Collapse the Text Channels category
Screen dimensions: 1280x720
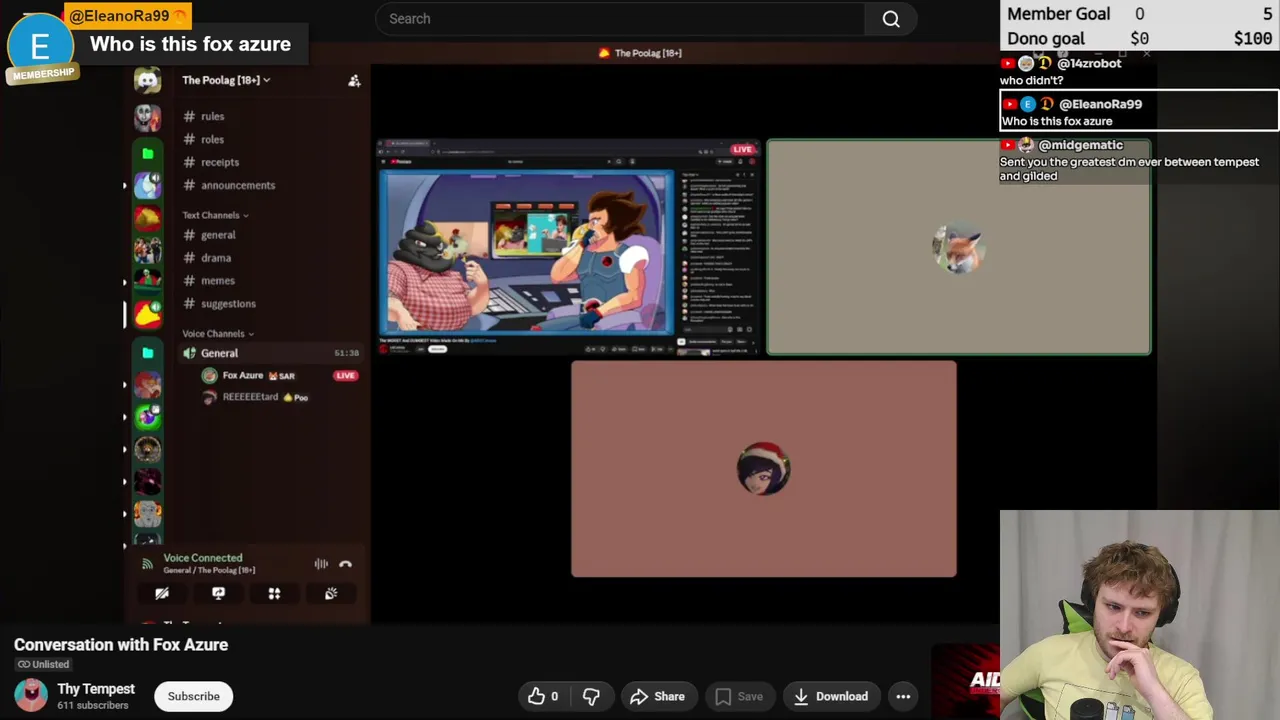(x=215, y=215)
